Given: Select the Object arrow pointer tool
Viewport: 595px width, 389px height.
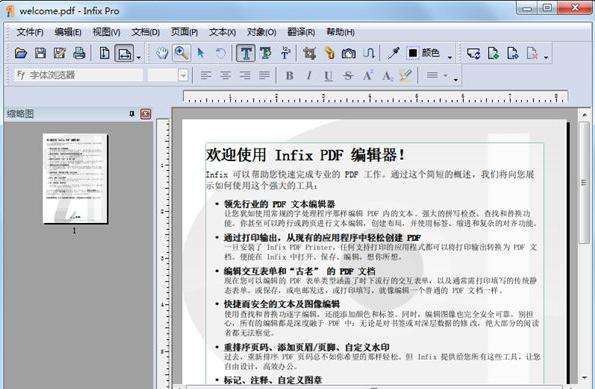Looking at the screenshot, I should click(x=201, y=53).
